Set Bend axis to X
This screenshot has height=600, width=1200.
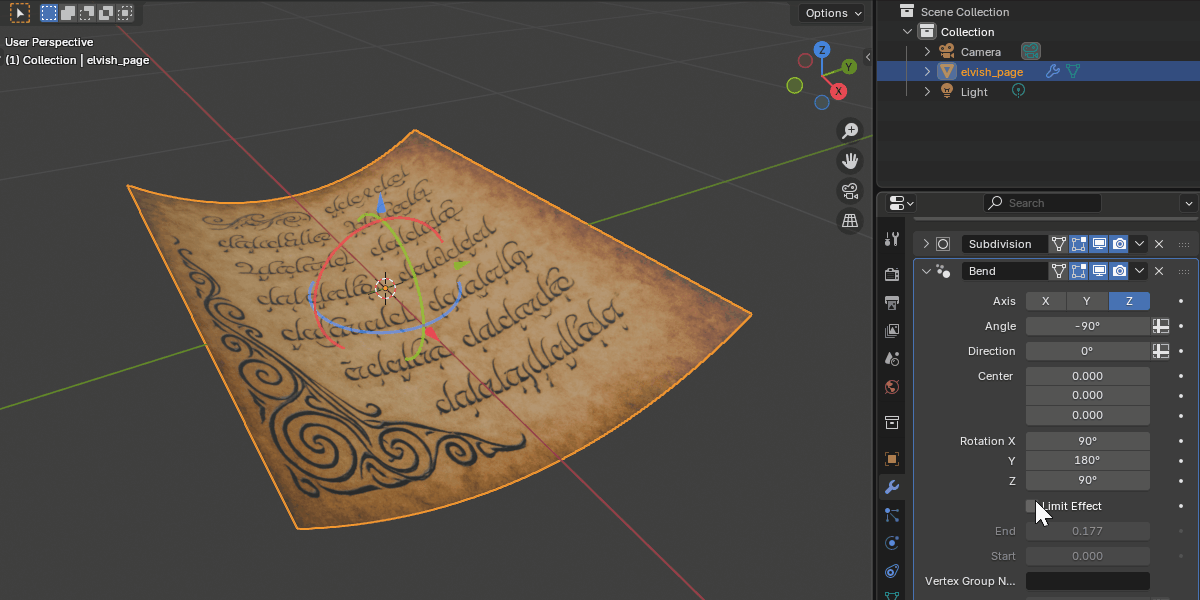point(1046,301)
